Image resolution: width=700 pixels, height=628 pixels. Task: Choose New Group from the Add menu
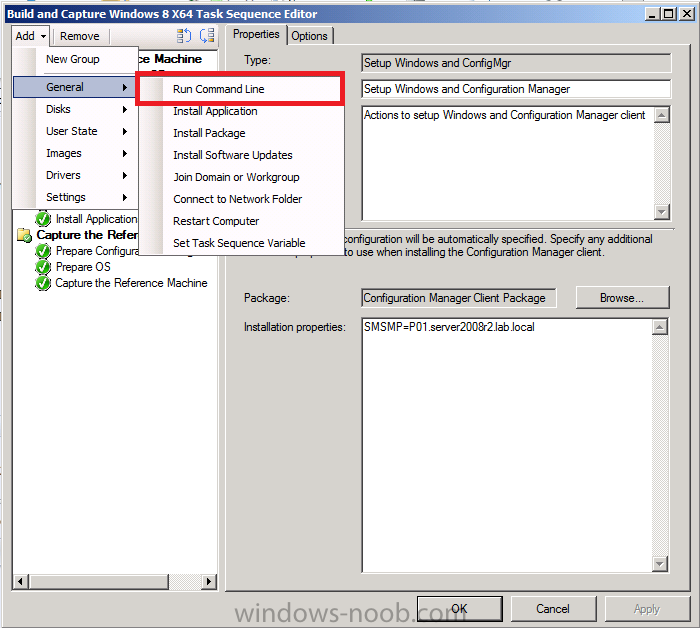pos(73,59)
